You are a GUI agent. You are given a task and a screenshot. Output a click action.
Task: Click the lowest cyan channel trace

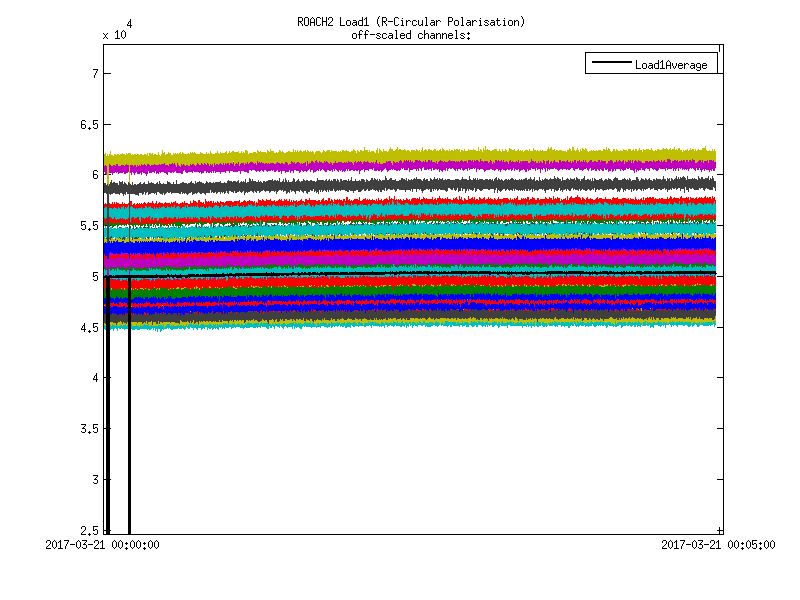pyautogui.click(x=400, y=324)
